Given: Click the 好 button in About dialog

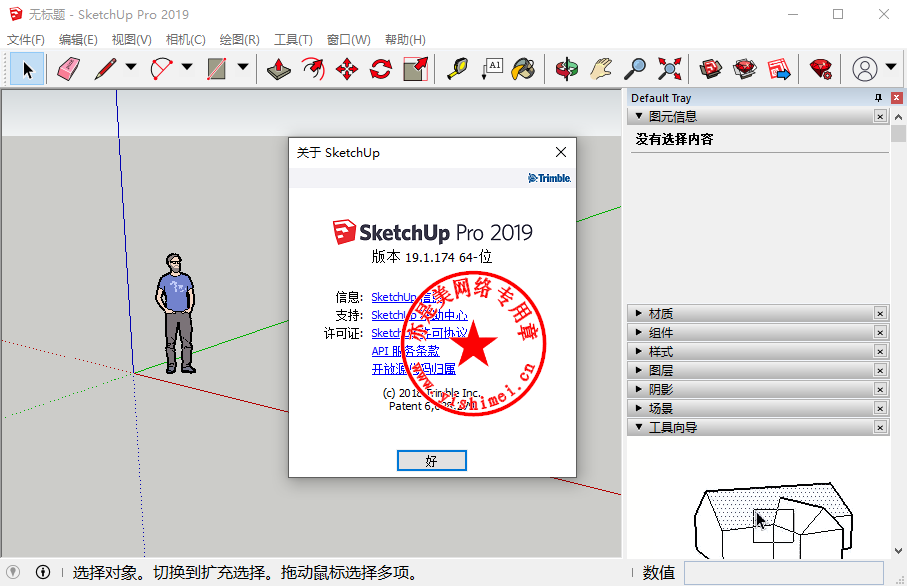Looking at the screenshot, I should tap(432, 460).
